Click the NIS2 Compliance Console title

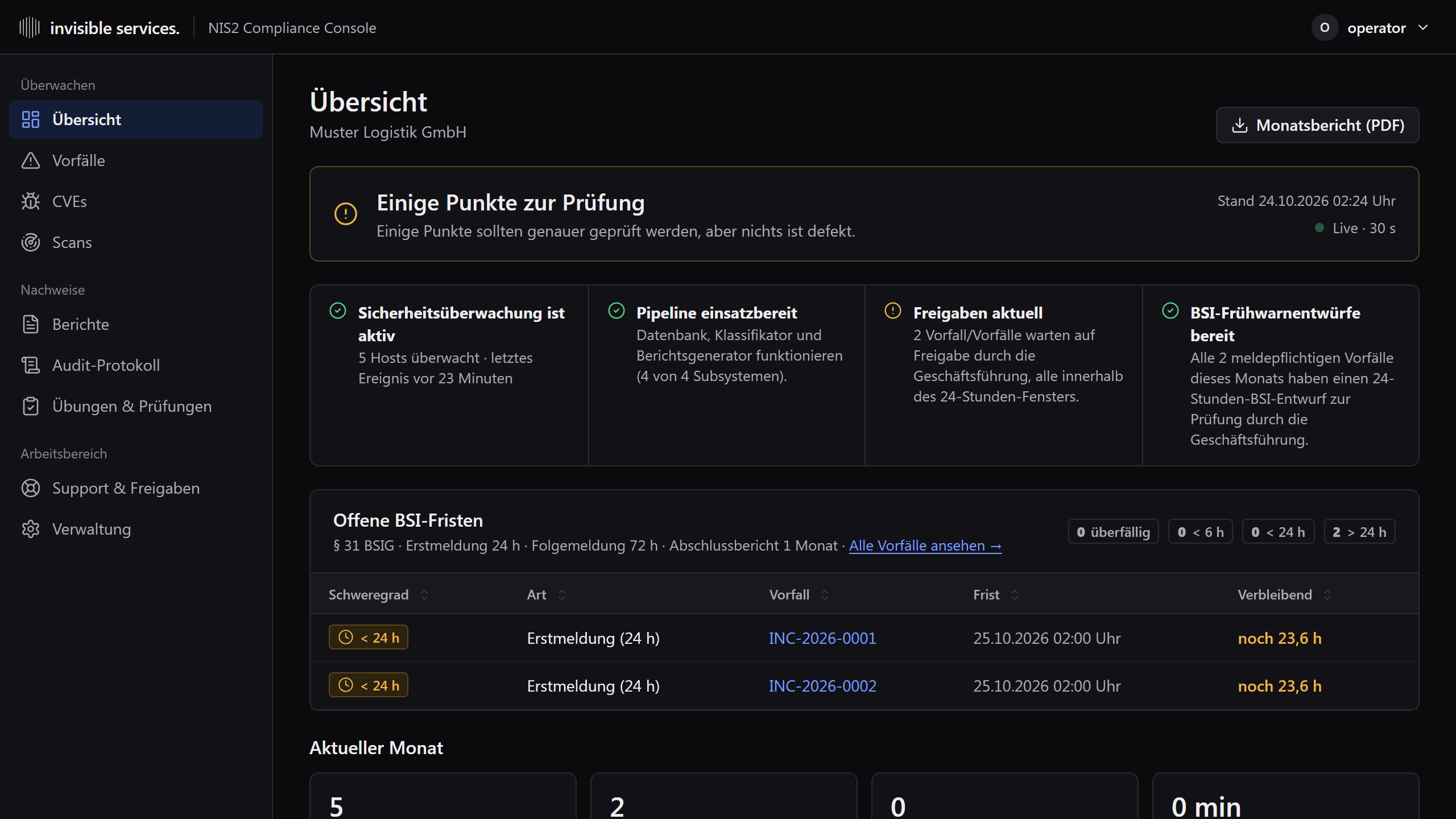292,28
